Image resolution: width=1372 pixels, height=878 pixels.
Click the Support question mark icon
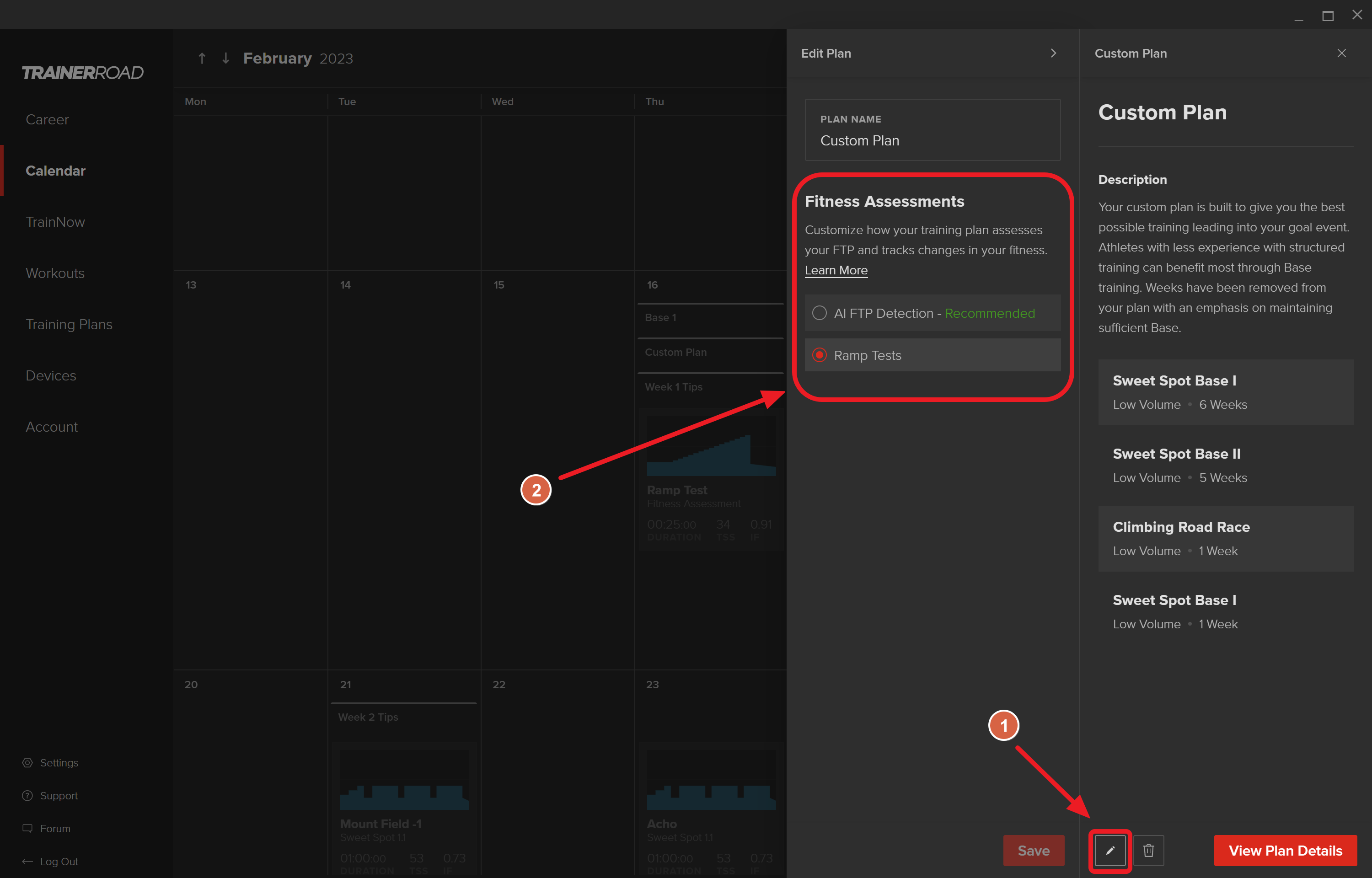coord(27,795)
